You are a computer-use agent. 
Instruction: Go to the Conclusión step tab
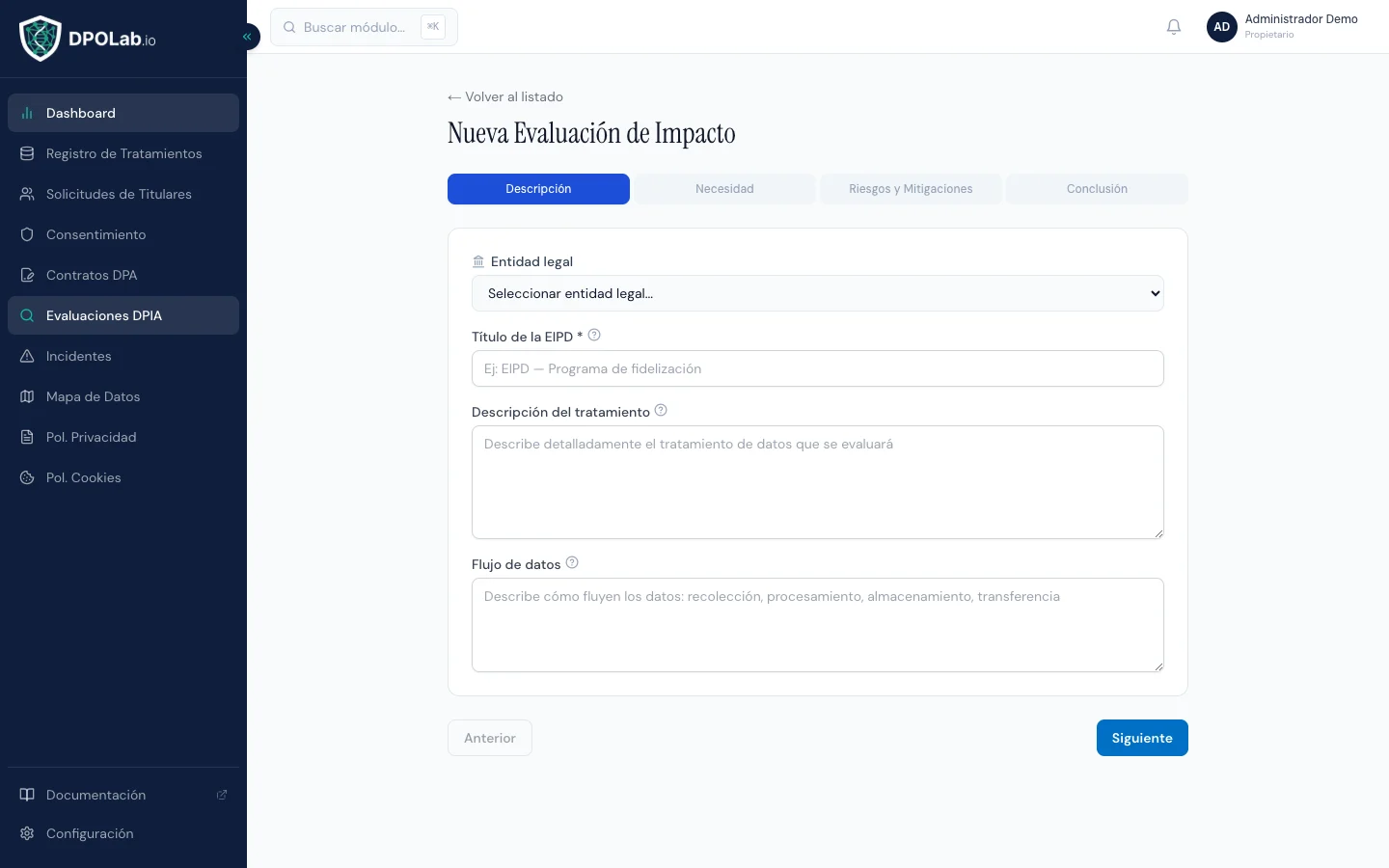click(1097, 189)
